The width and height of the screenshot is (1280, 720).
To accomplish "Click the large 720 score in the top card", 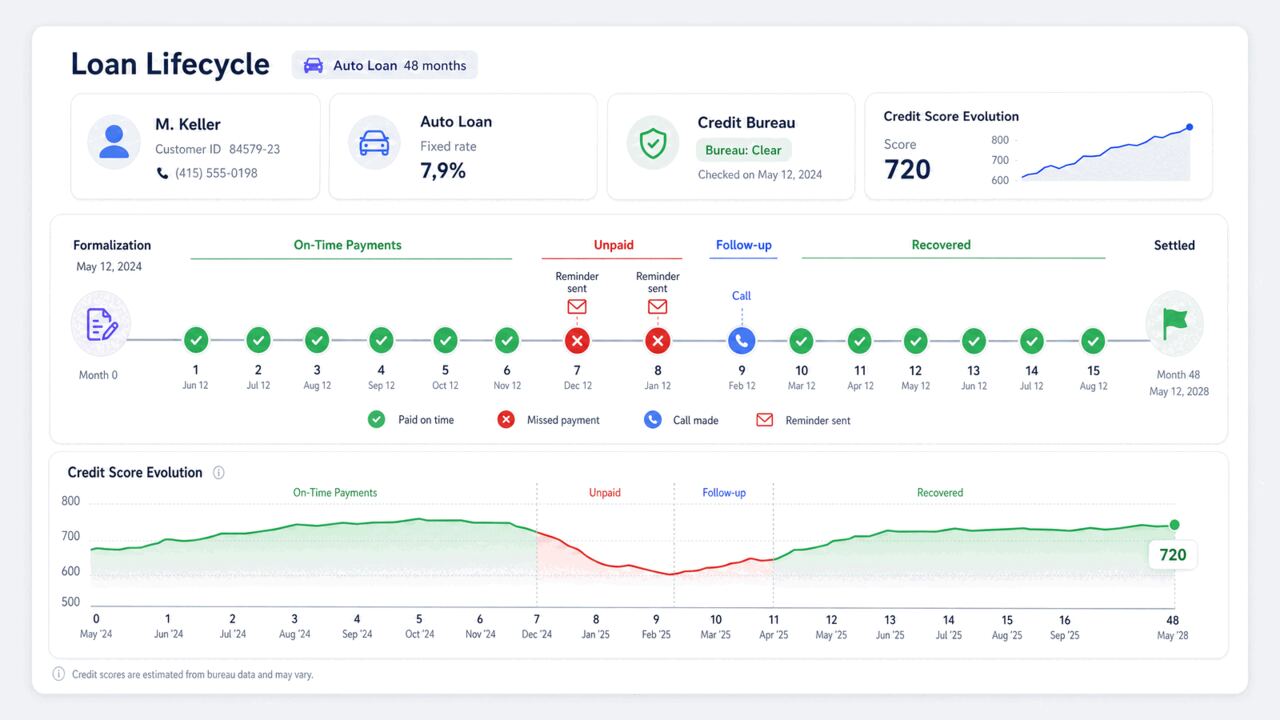I will coord(908,170).
